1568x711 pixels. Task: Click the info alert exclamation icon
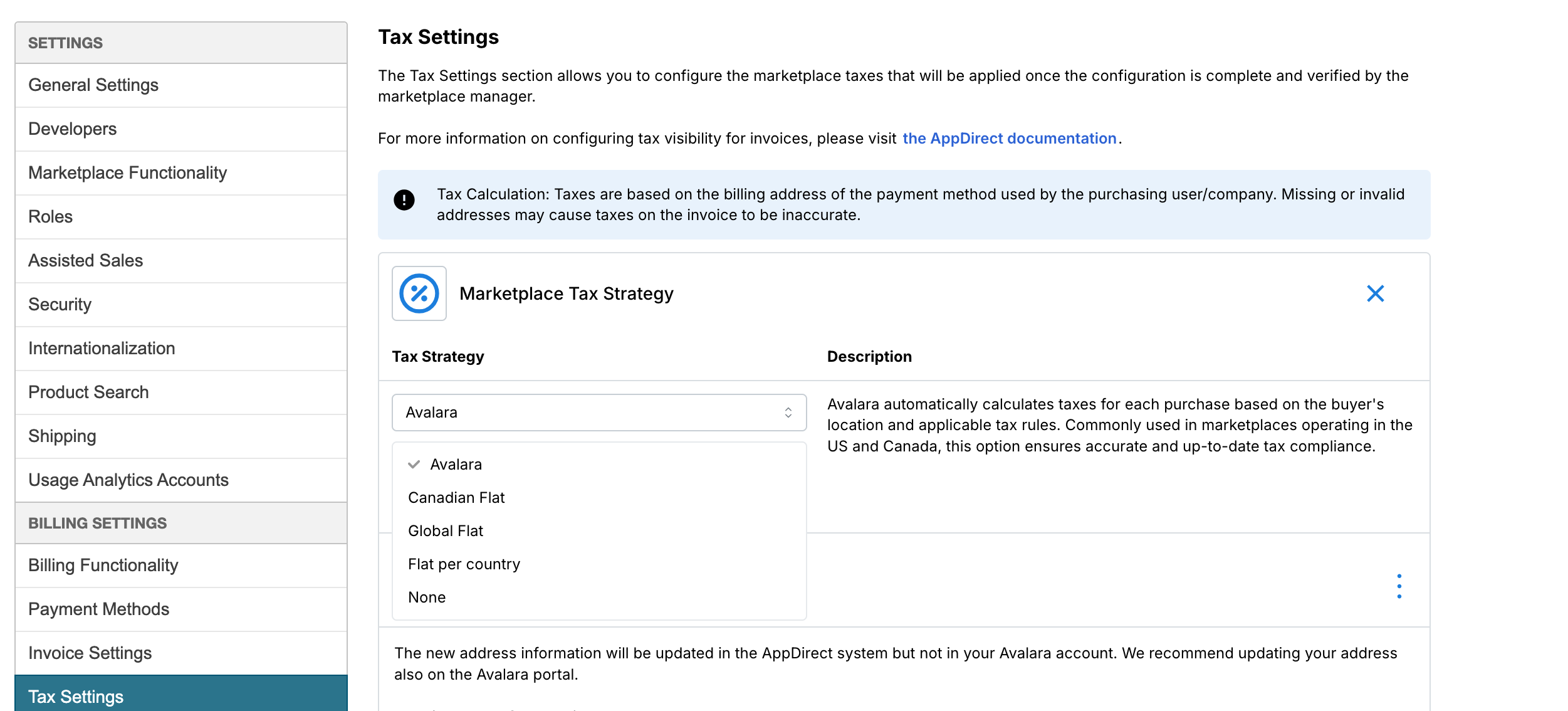point(404,200)
